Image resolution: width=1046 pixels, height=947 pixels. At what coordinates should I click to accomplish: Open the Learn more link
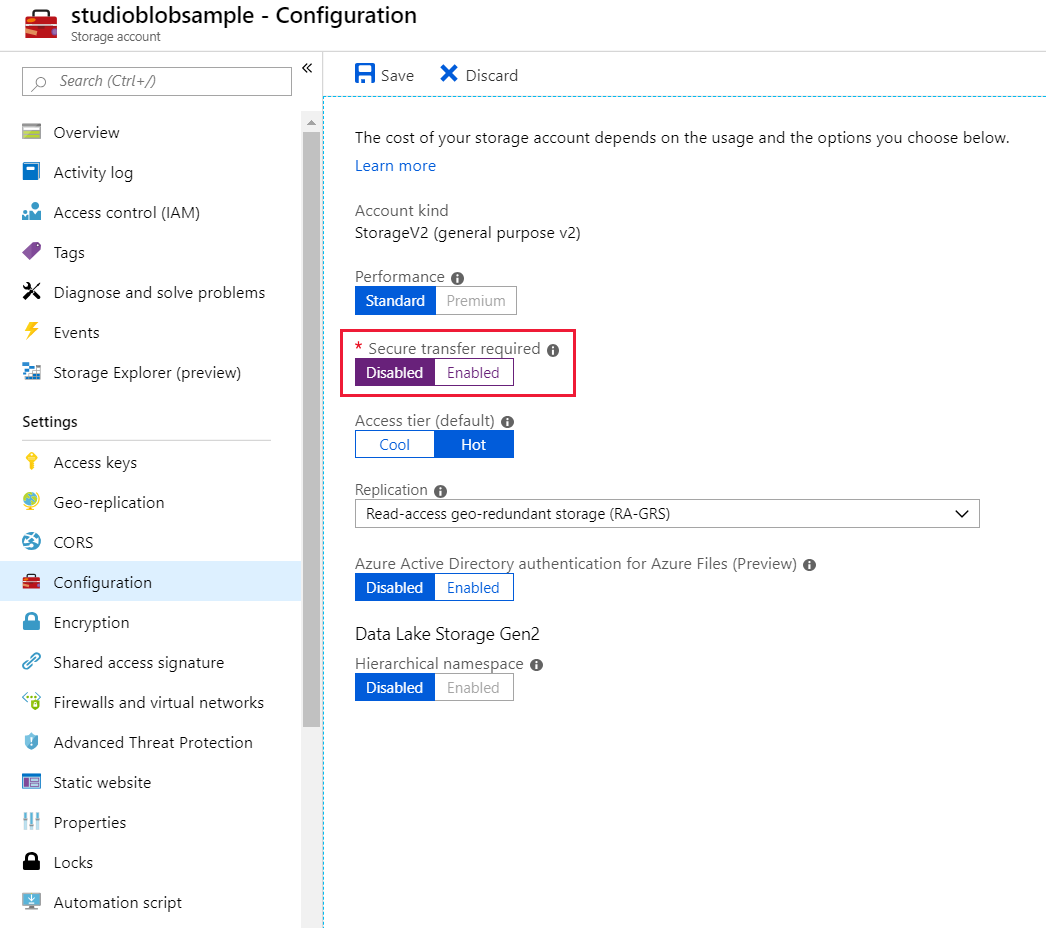coord(394,165)
